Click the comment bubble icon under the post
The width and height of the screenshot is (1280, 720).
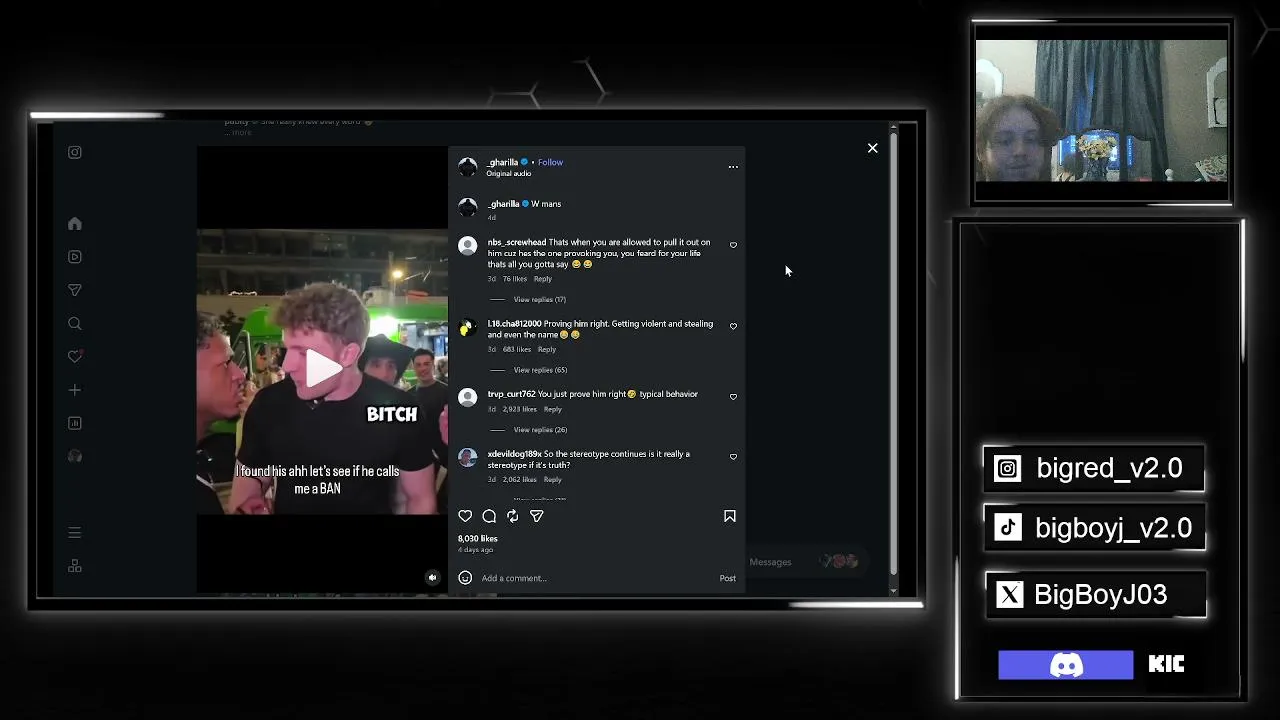pos(489,516)
